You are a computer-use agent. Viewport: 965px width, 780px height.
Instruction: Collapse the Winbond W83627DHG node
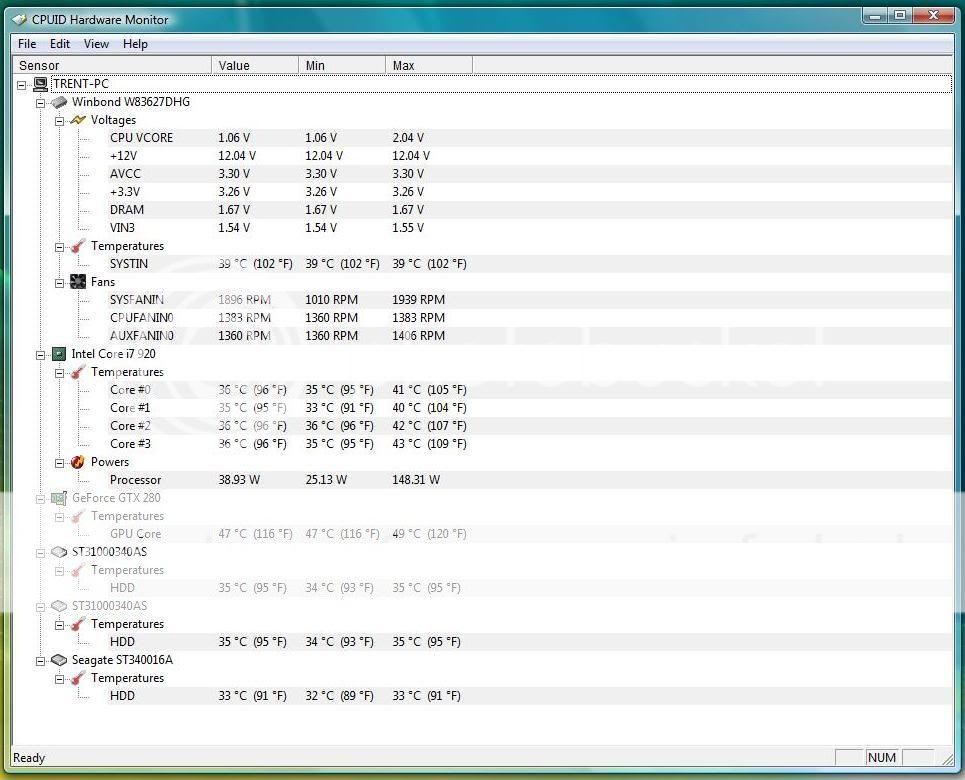[41, 102]
